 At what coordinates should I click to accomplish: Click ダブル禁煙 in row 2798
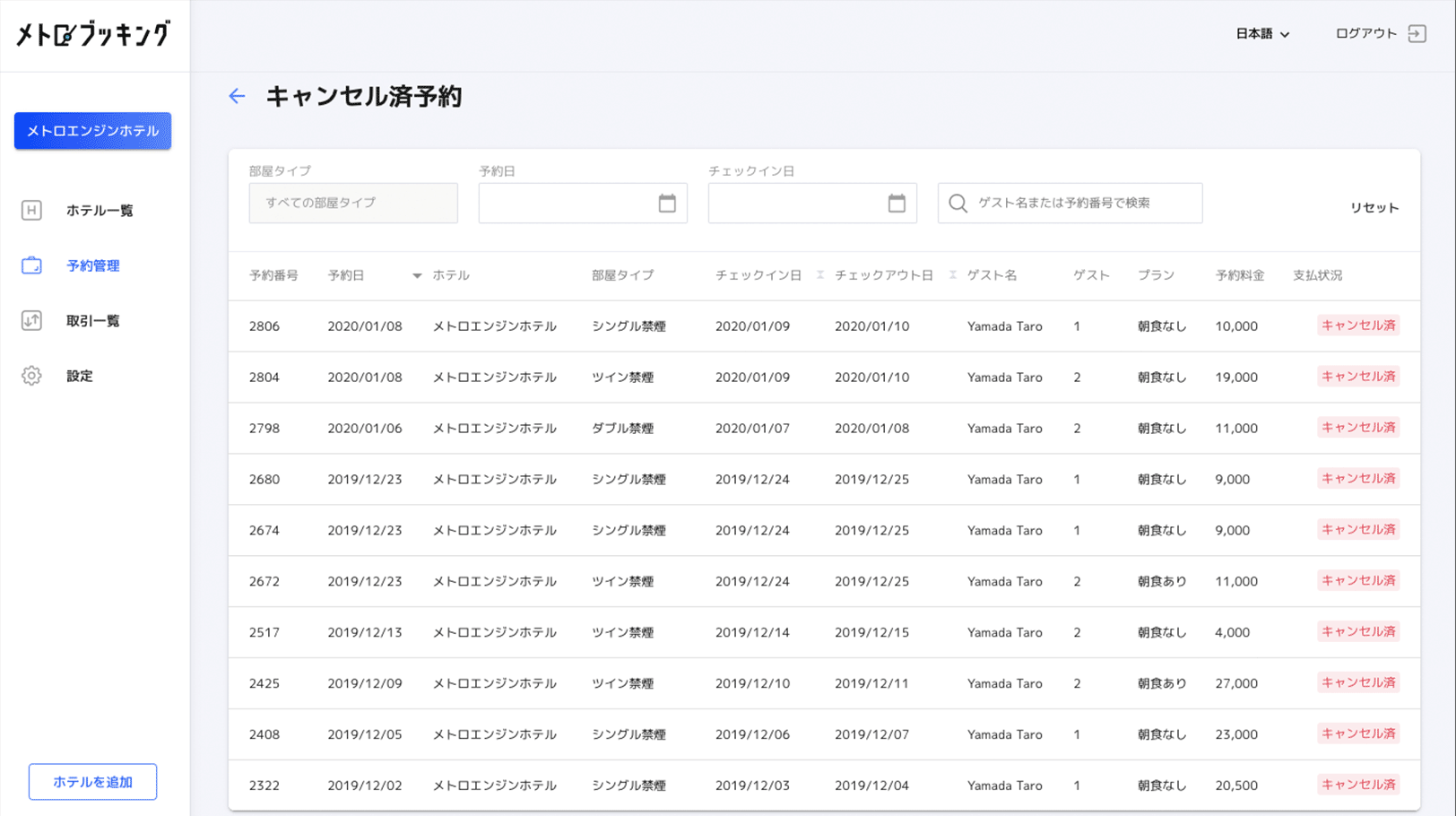click(622, 429)
